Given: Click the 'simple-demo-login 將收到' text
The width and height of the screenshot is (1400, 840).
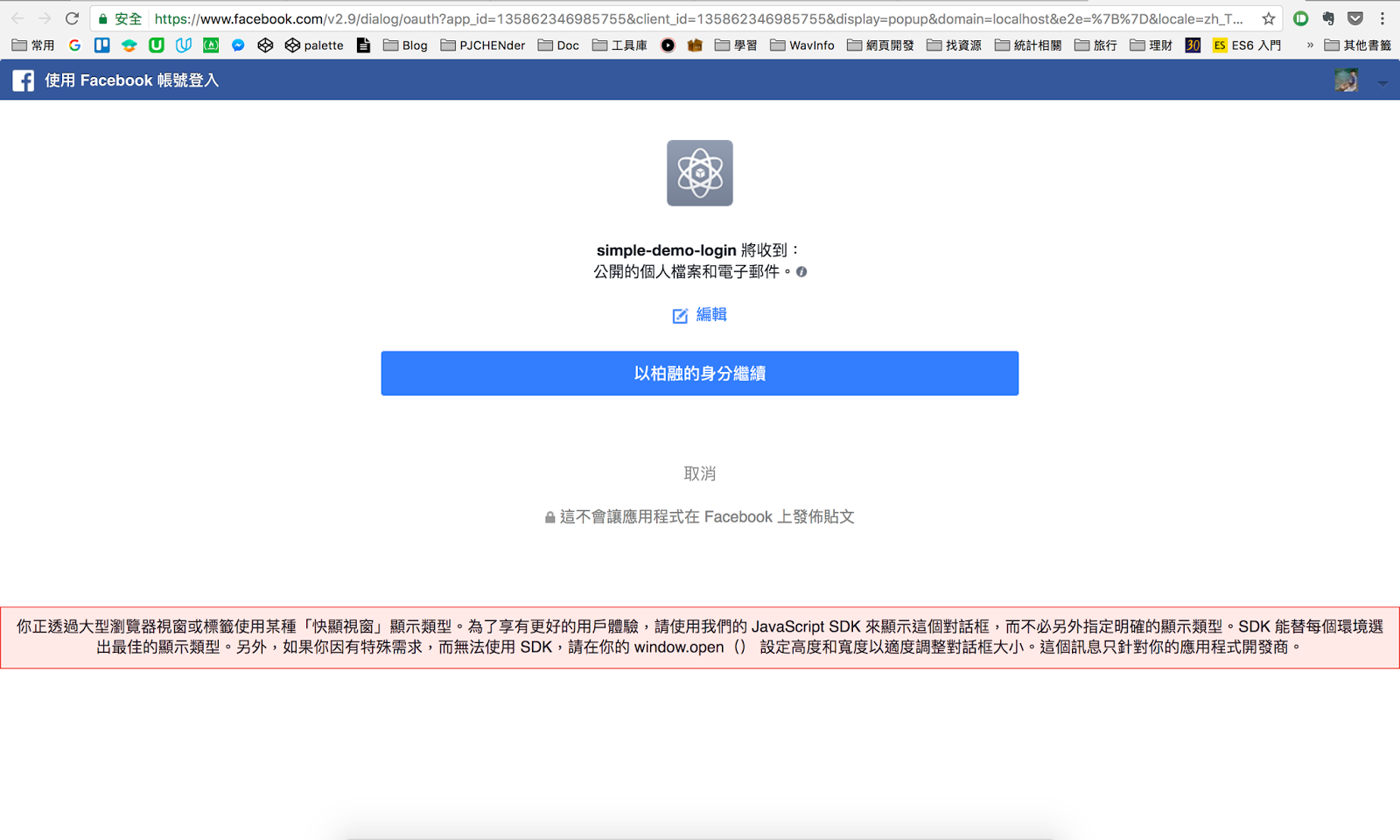Looking at the screenshot, I should coord(697,250).
